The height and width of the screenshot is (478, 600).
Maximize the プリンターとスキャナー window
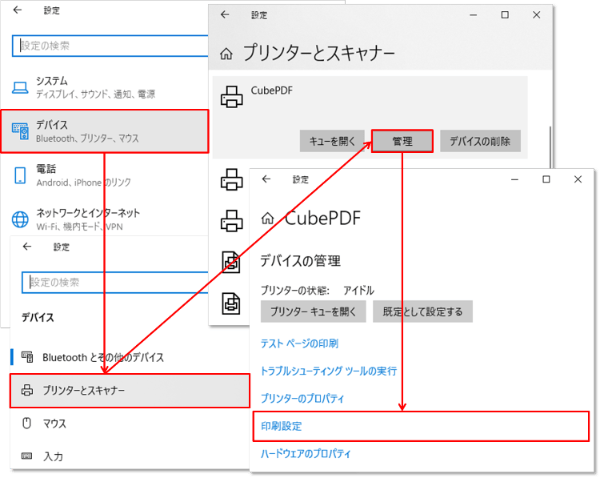[x=505, y=15]
